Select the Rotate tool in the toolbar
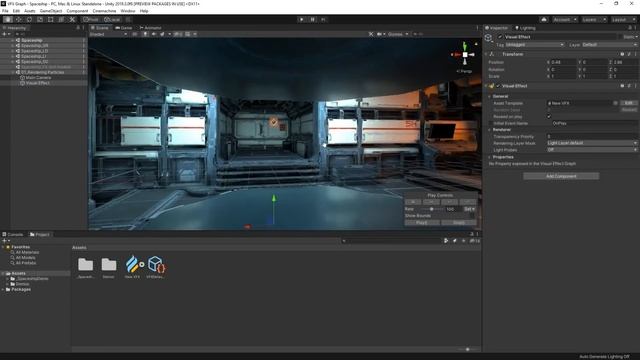640x360 pixels. point(29,19)
